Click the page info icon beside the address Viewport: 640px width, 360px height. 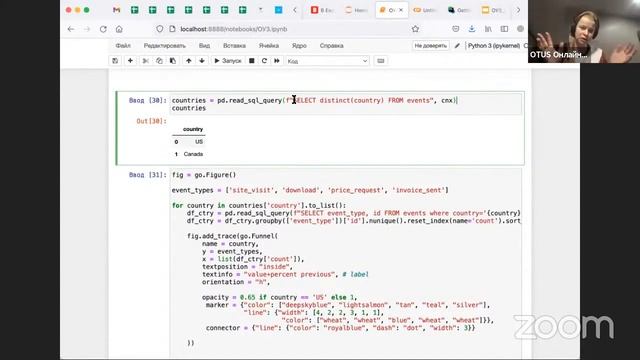coord(172,29)
